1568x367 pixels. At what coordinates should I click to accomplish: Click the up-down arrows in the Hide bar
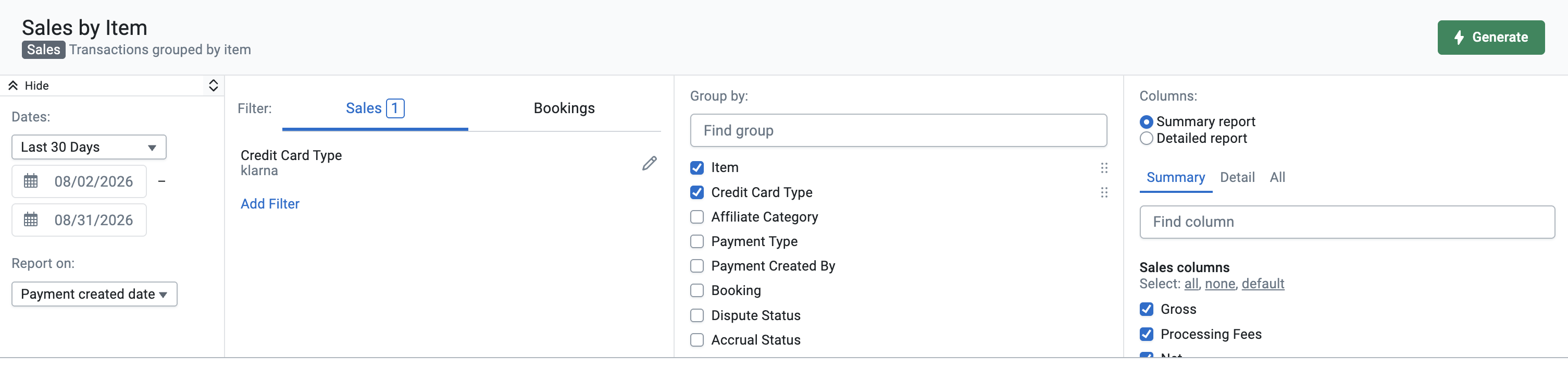213,85
